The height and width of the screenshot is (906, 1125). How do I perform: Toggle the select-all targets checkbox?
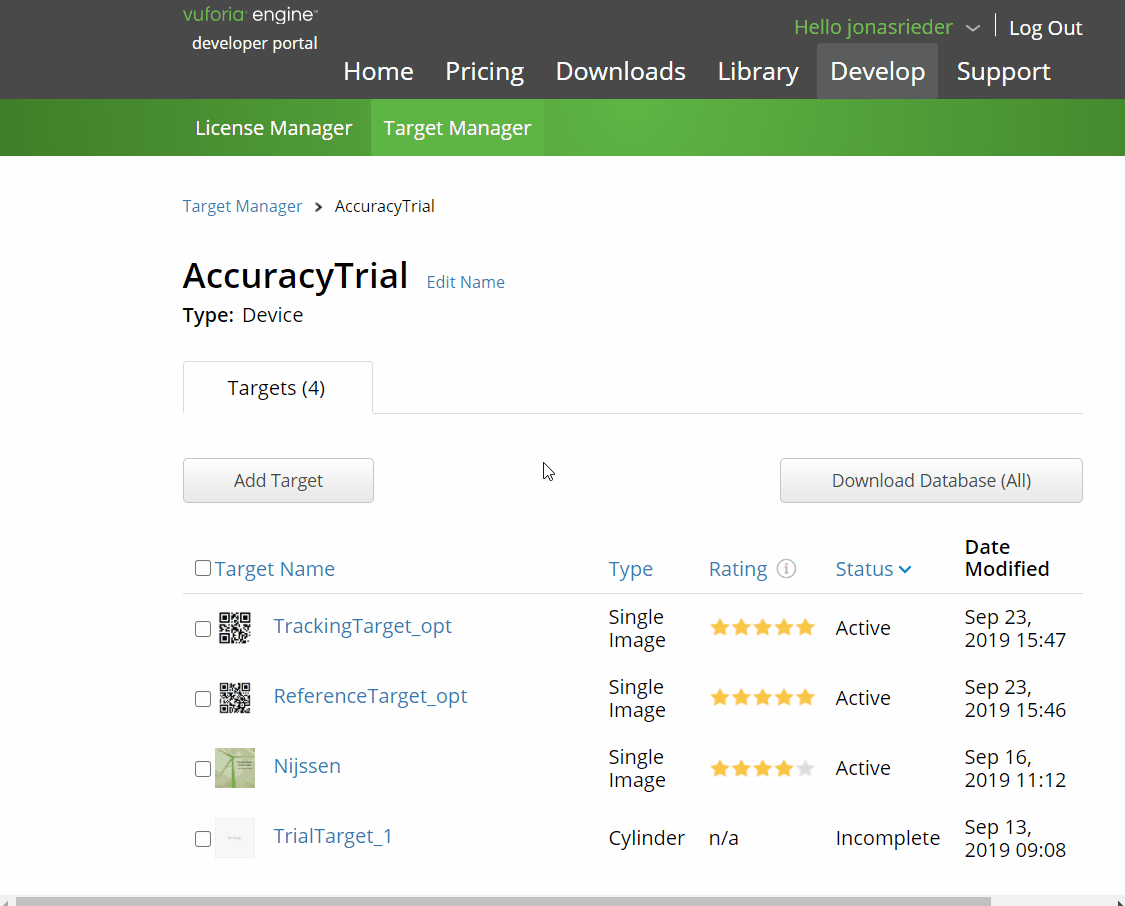point(203,568)
